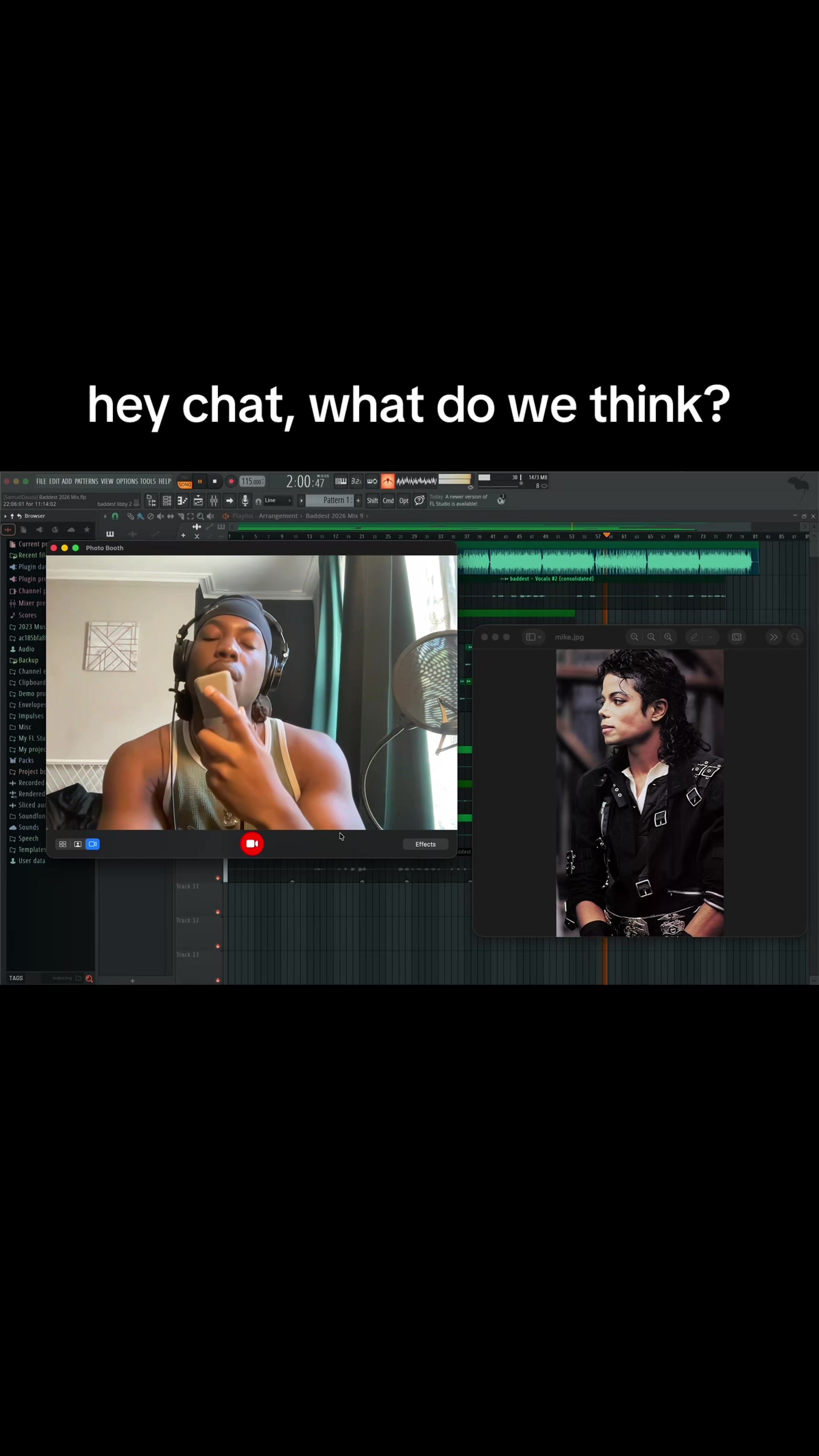Open the FILE menu
Screen dimensions: 819x1456
coord(41,482)
